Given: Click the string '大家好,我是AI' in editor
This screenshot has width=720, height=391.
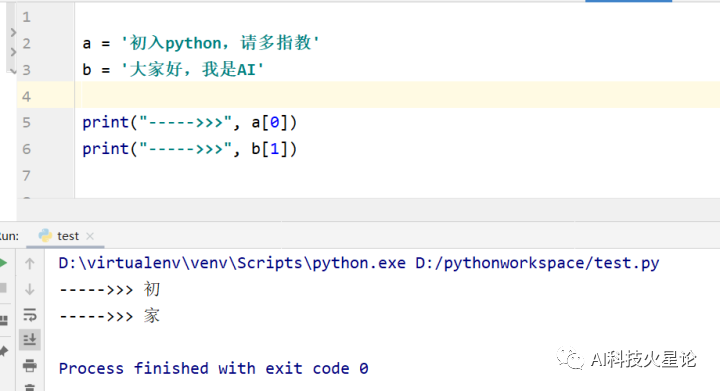Looking at the screenshot, I should (192, 69).
